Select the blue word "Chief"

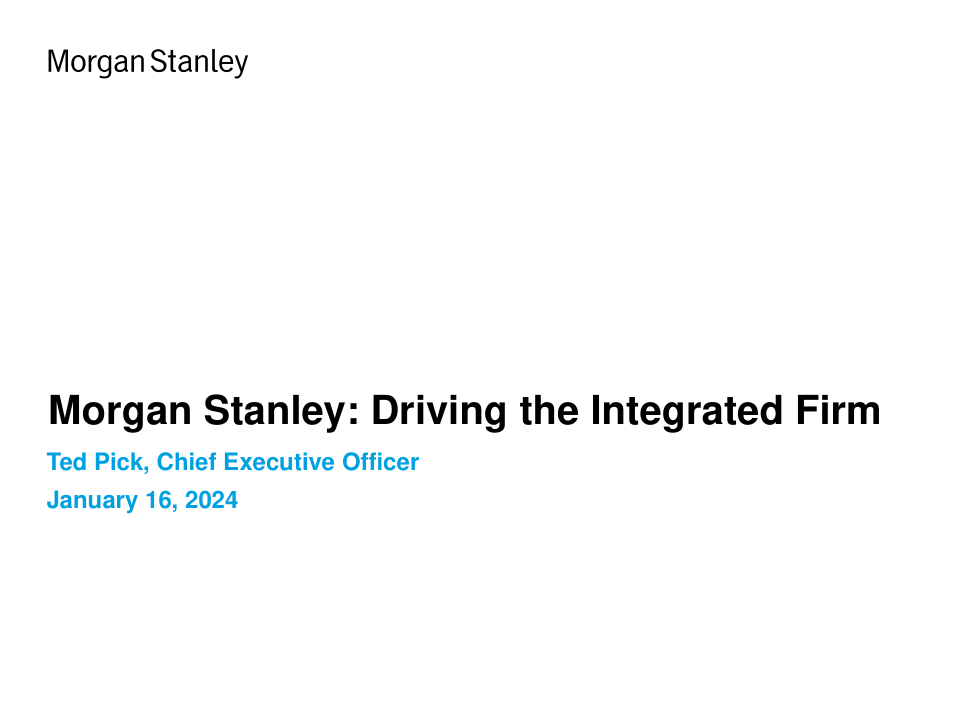pyautogui.click(x=188, y=463)
